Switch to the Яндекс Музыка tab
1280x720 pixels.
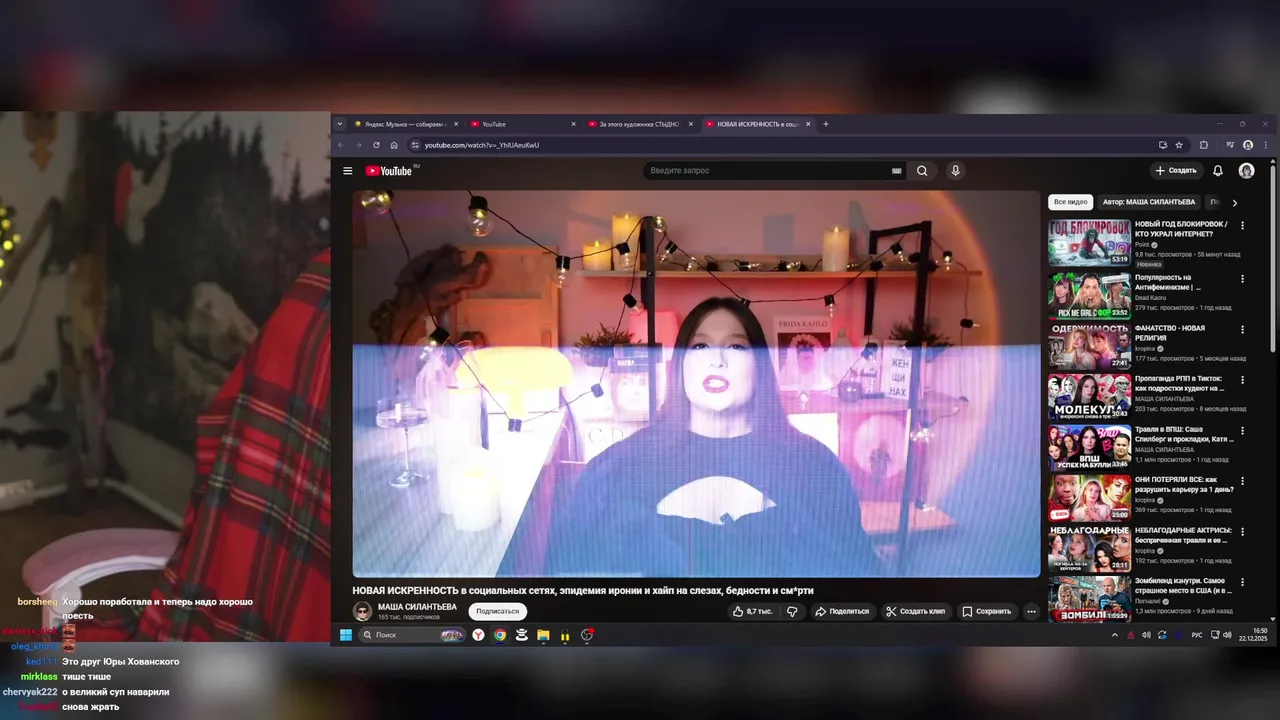[404, 124]
